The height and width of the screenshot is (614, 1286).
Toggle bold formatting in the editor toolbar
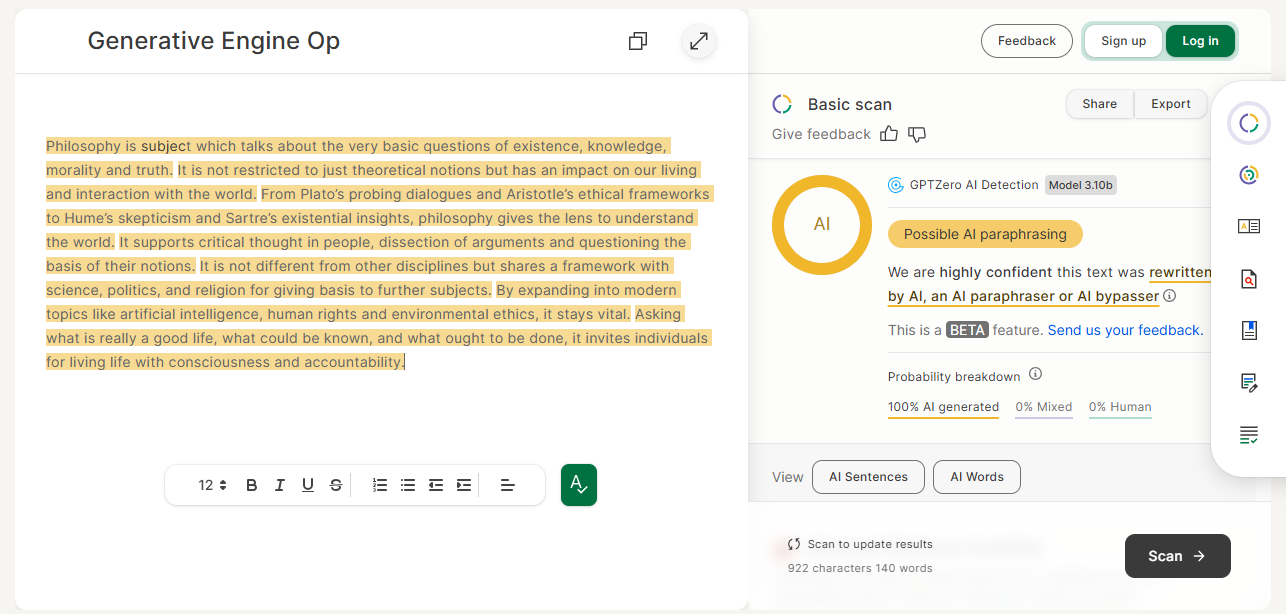[x=252, y=485]
